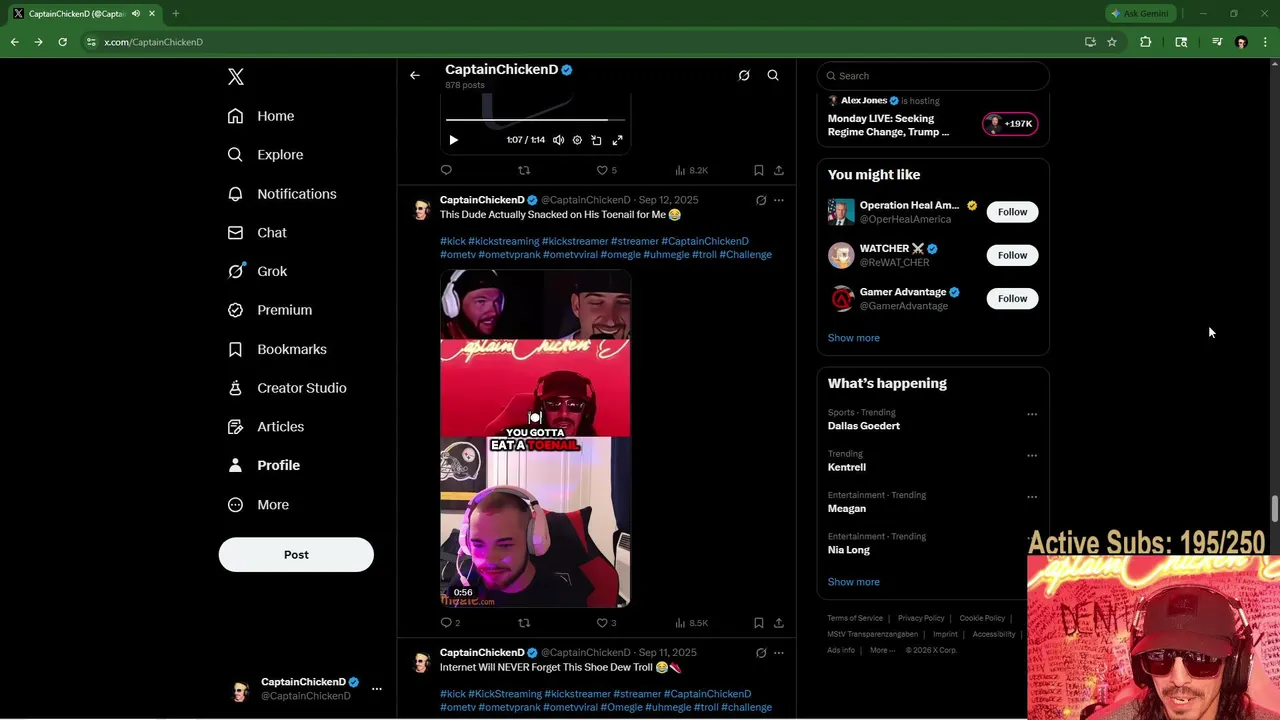Screen dimensions: 1280x720
Task: Follow Gamer Advantage account
Action: pos(1012,298)
